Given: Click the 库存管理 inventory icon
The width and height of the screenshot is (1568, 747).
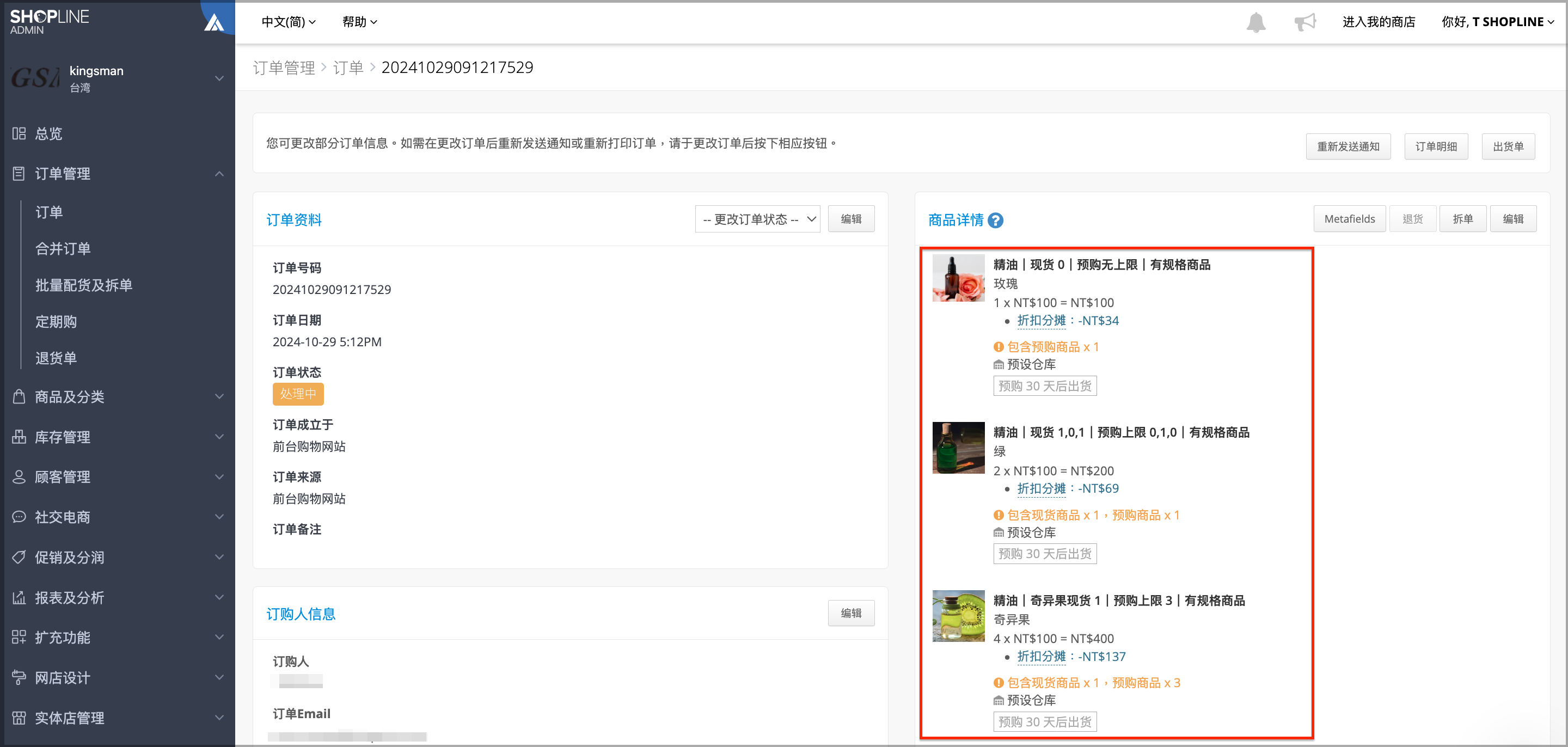Looking at the screenshot, I should (x=19, y=437).
